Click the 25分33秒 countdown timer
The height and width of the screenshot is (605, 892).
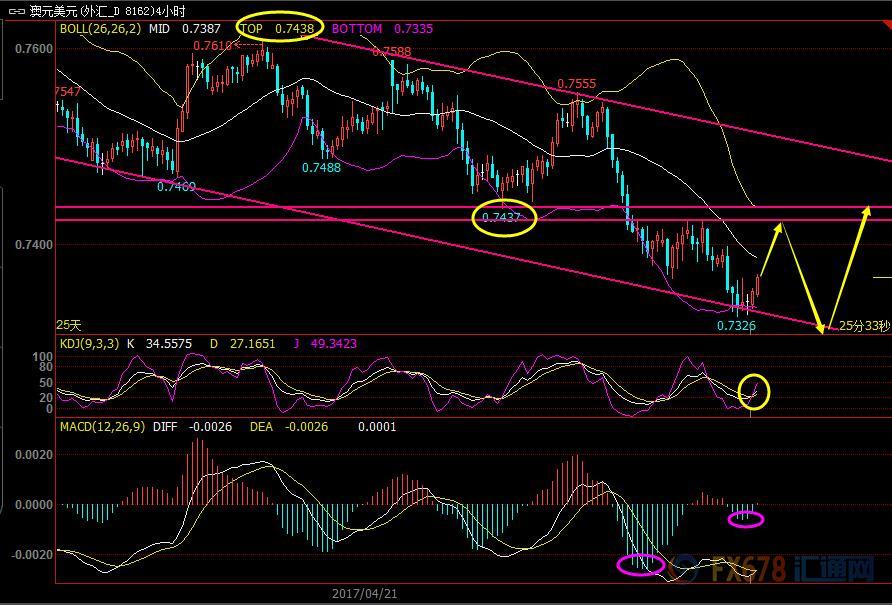(x=864, y=326)
